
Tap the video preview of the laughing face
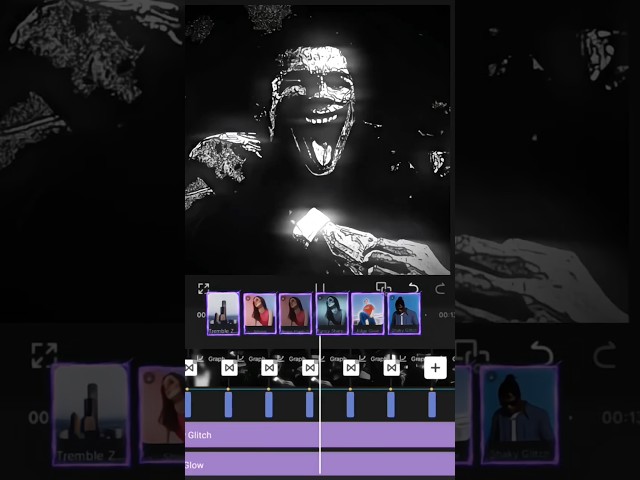[320, 140]
